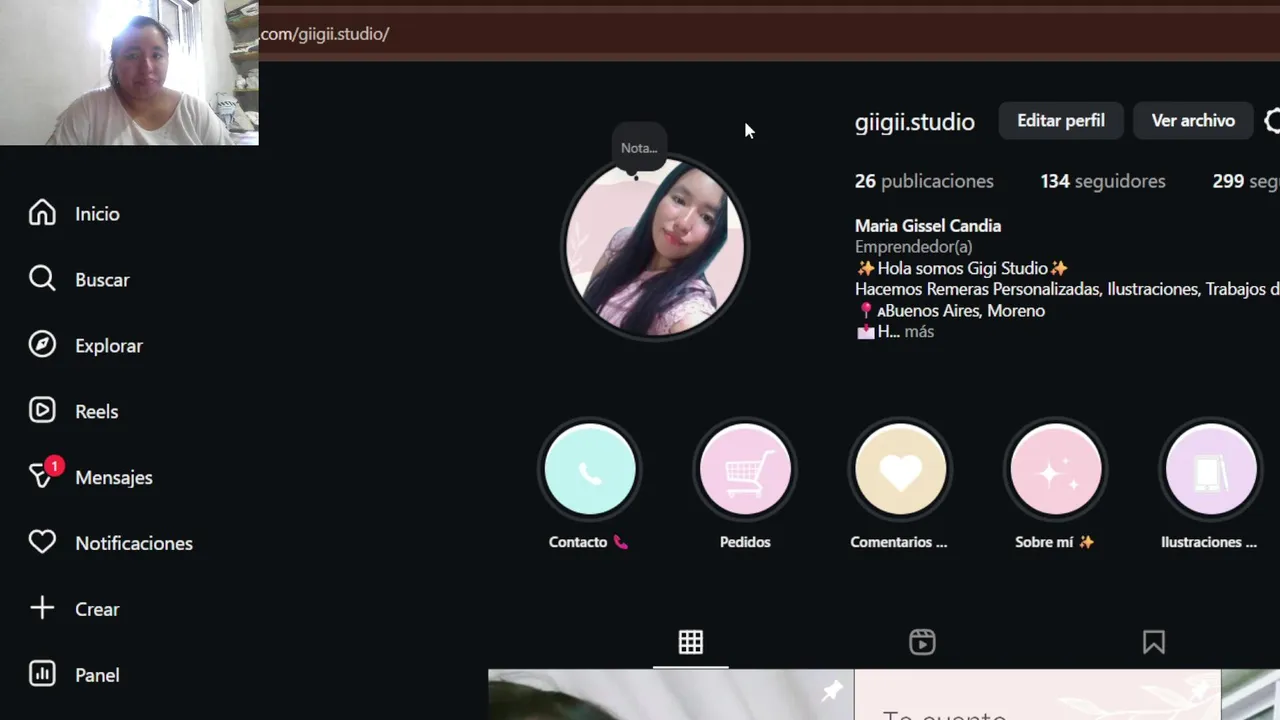Screen dimensions: 1280x720
Task: Click the 'Pedidos' highlight label
Action: pyautogui.click(x=745, y=542)
